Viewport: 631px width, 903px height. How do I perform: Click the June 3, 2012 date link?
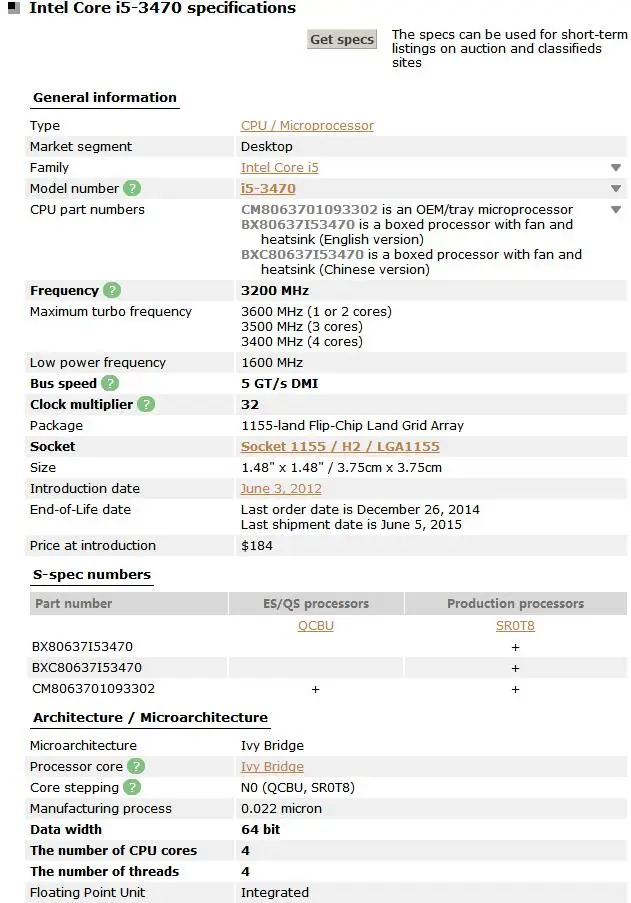point(281,488)
